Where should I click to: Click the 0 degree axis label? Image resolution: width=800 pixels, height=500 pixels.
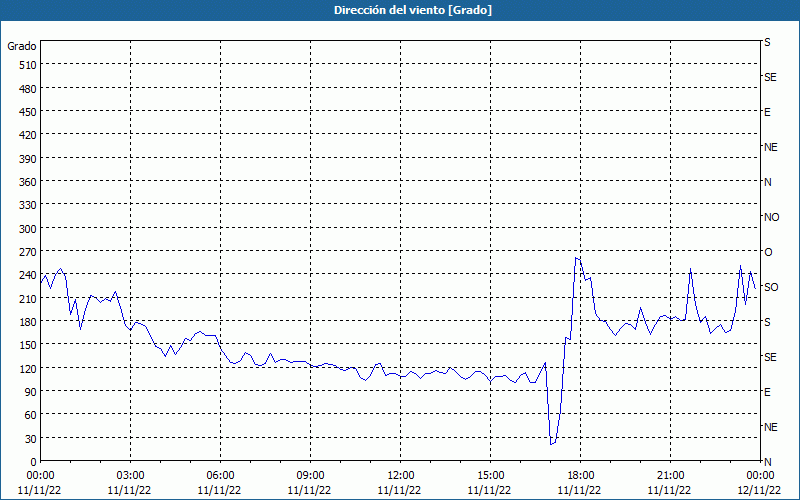click(34, 462)
